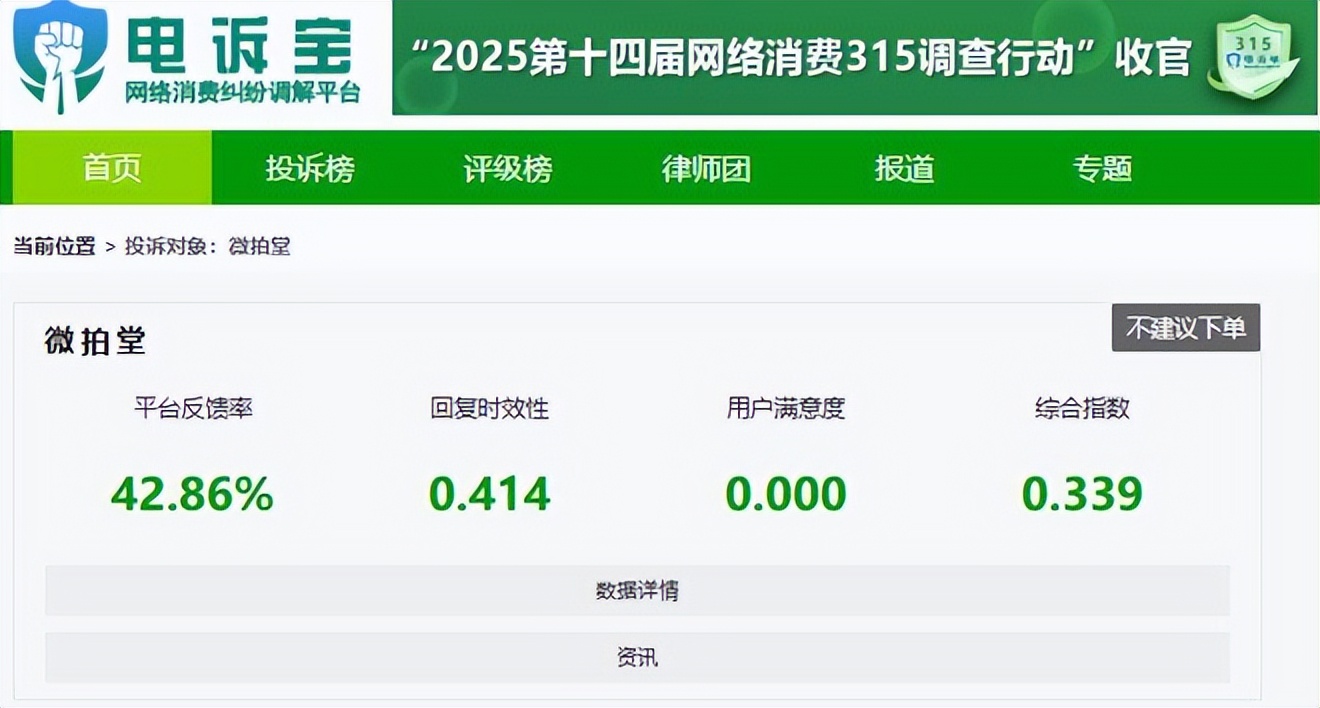Click the 0.000 value

pyautogui.click(x=786, y=494)
